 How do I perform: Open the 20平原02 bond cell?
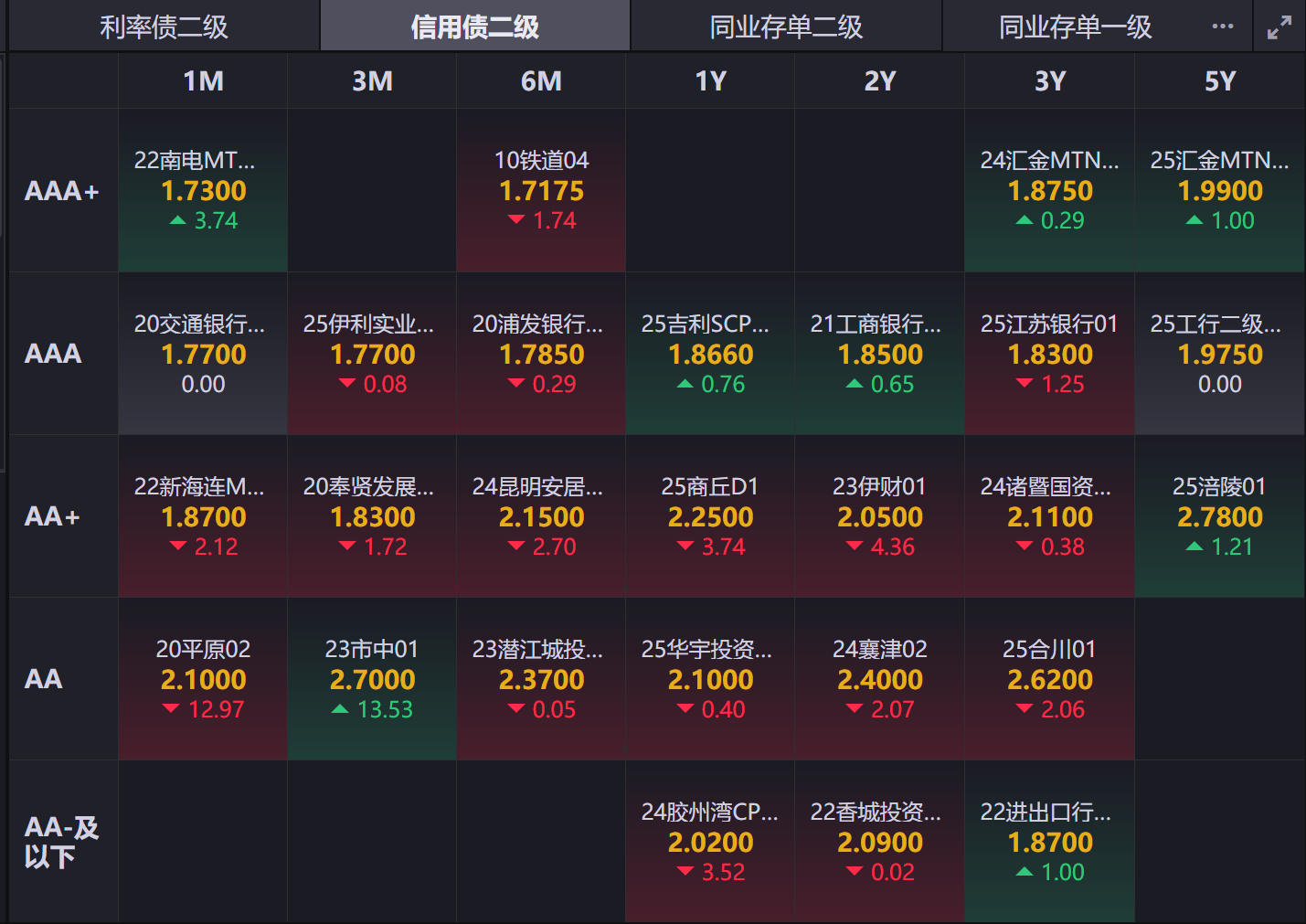pos(203,679)
